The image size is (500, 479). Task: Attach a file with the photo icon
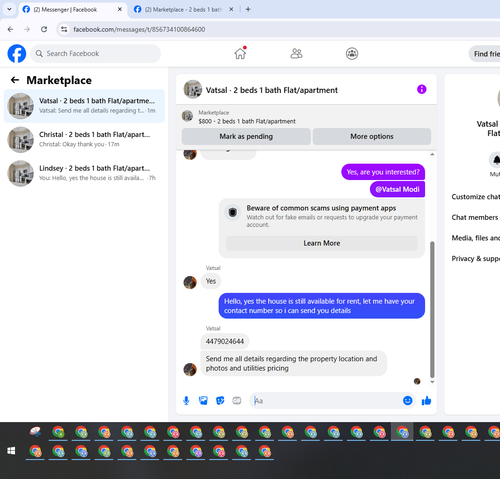coord(203,401)
